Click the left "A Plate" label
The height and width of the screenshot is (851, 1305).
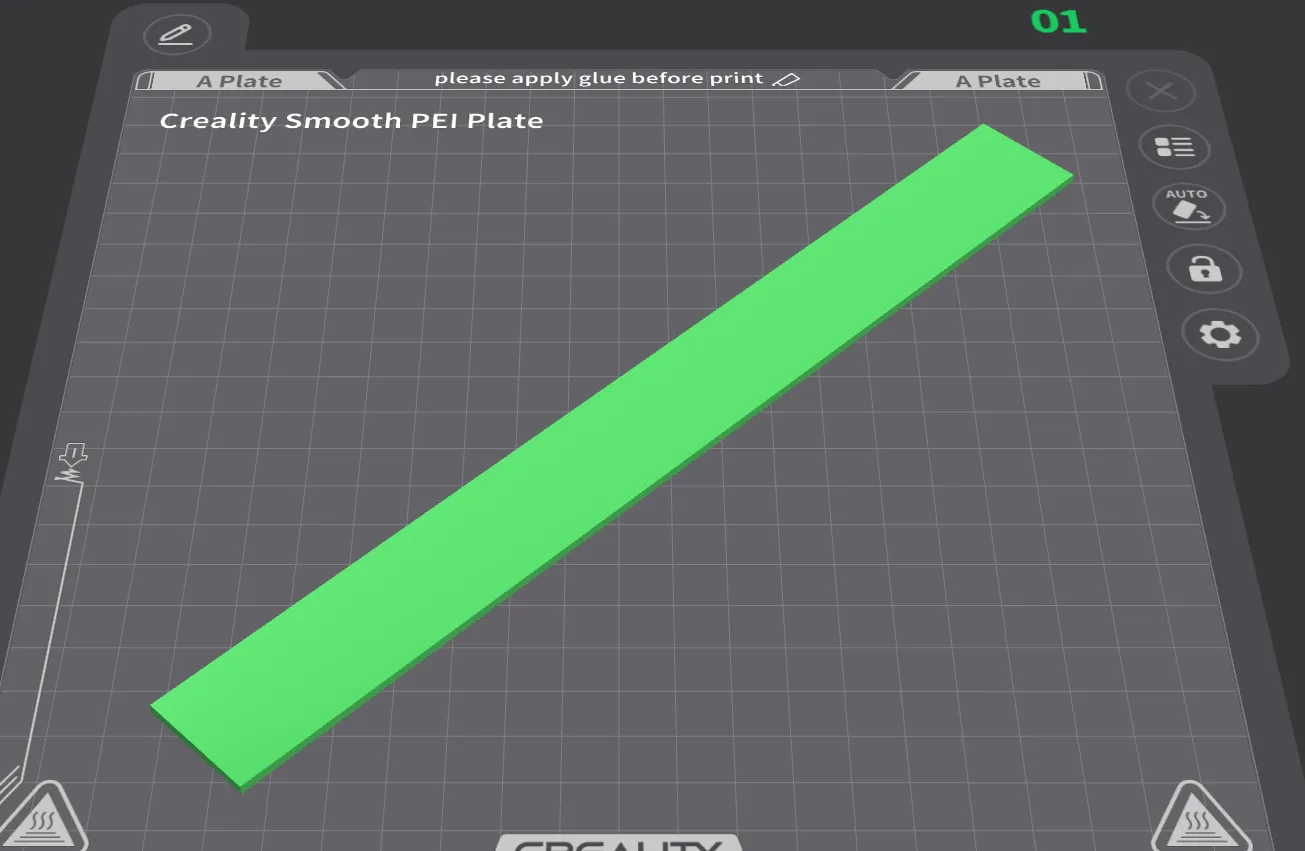239,81
